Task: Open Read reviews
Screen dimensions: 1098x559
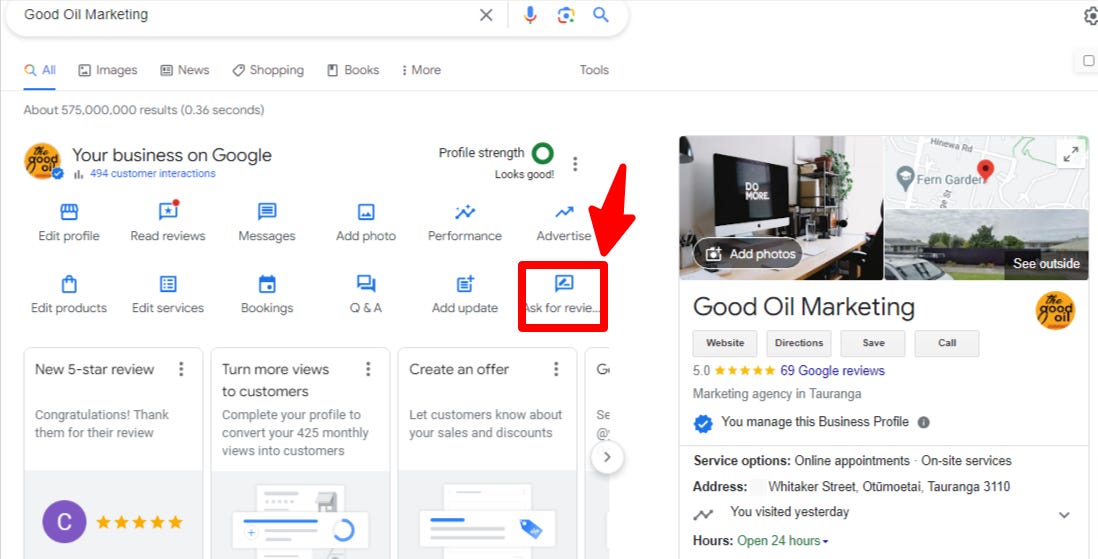Action: point(168,221)
